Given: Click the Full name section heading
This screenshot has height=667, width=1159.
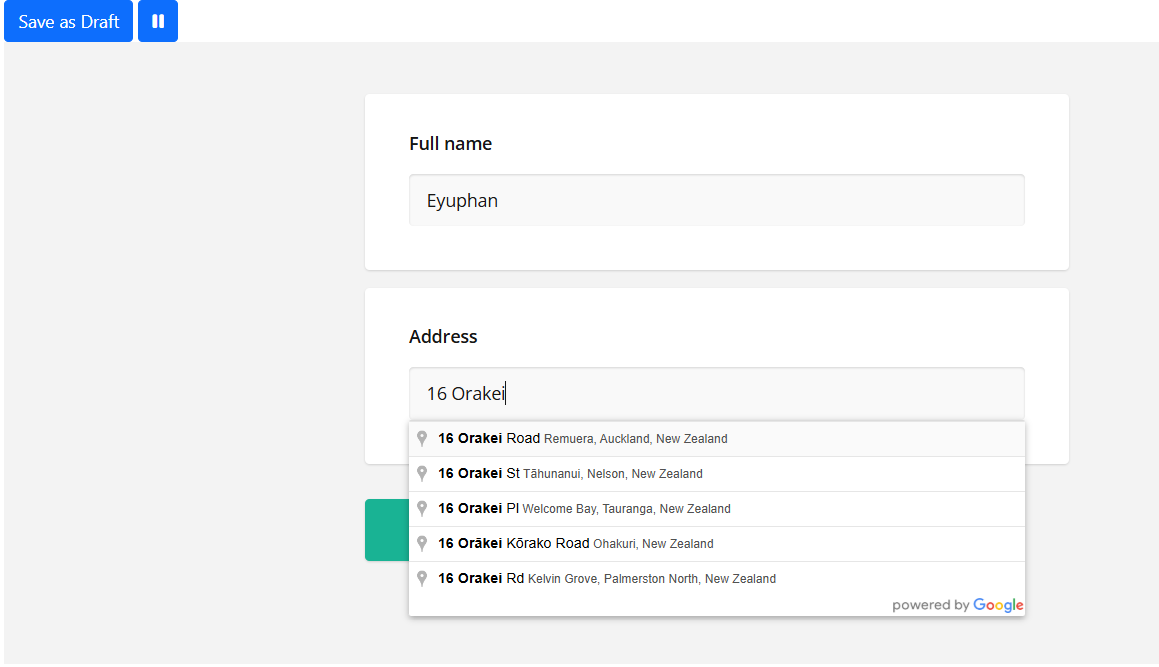Looking at the screenshot, I should [x=450, y=143].
